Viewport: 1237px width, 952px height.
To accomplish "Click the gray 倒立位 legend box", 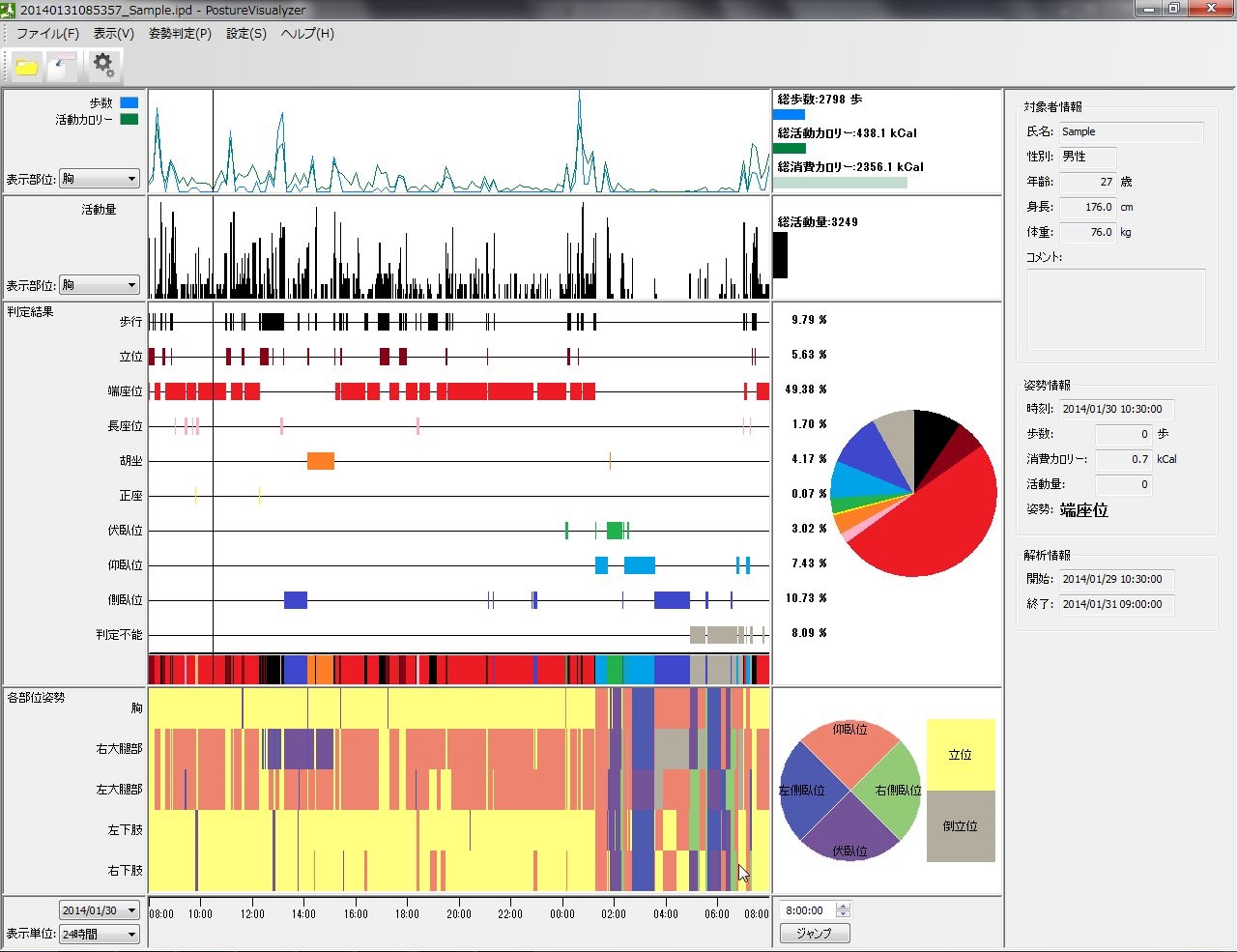I will 961,826.
